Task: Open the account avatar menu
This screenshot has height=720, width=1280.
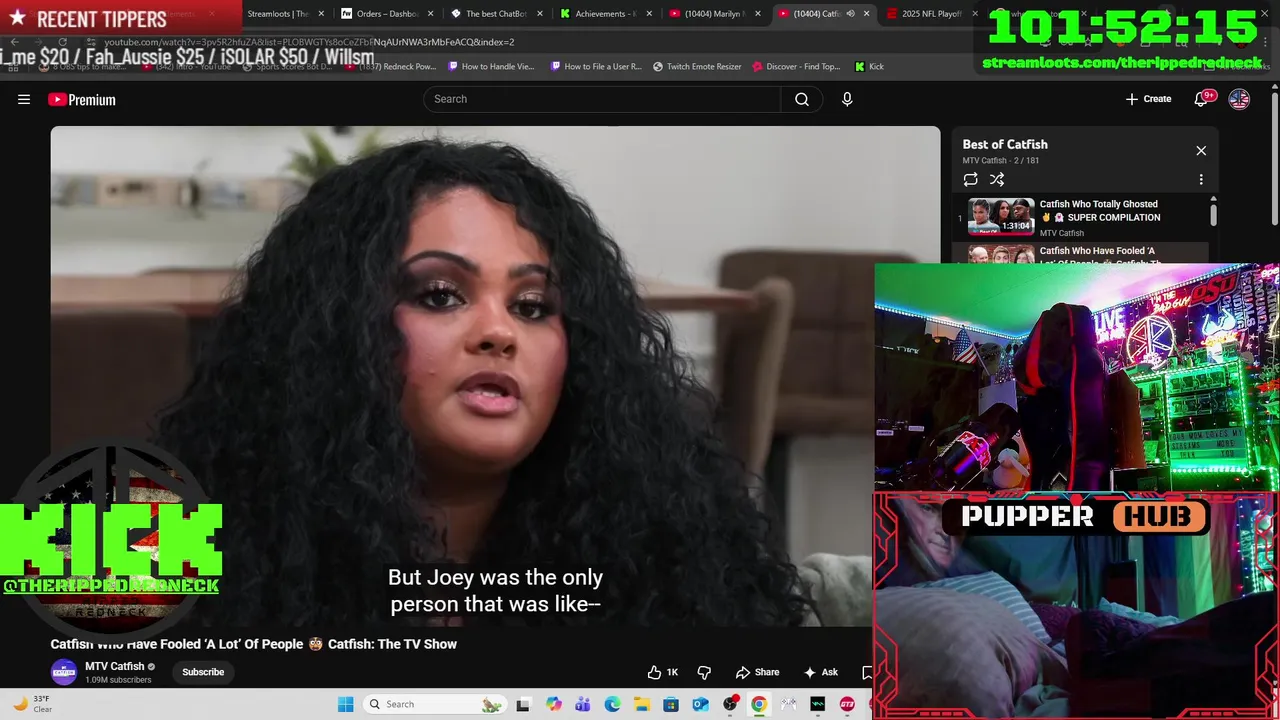Action: point(1239,99)
